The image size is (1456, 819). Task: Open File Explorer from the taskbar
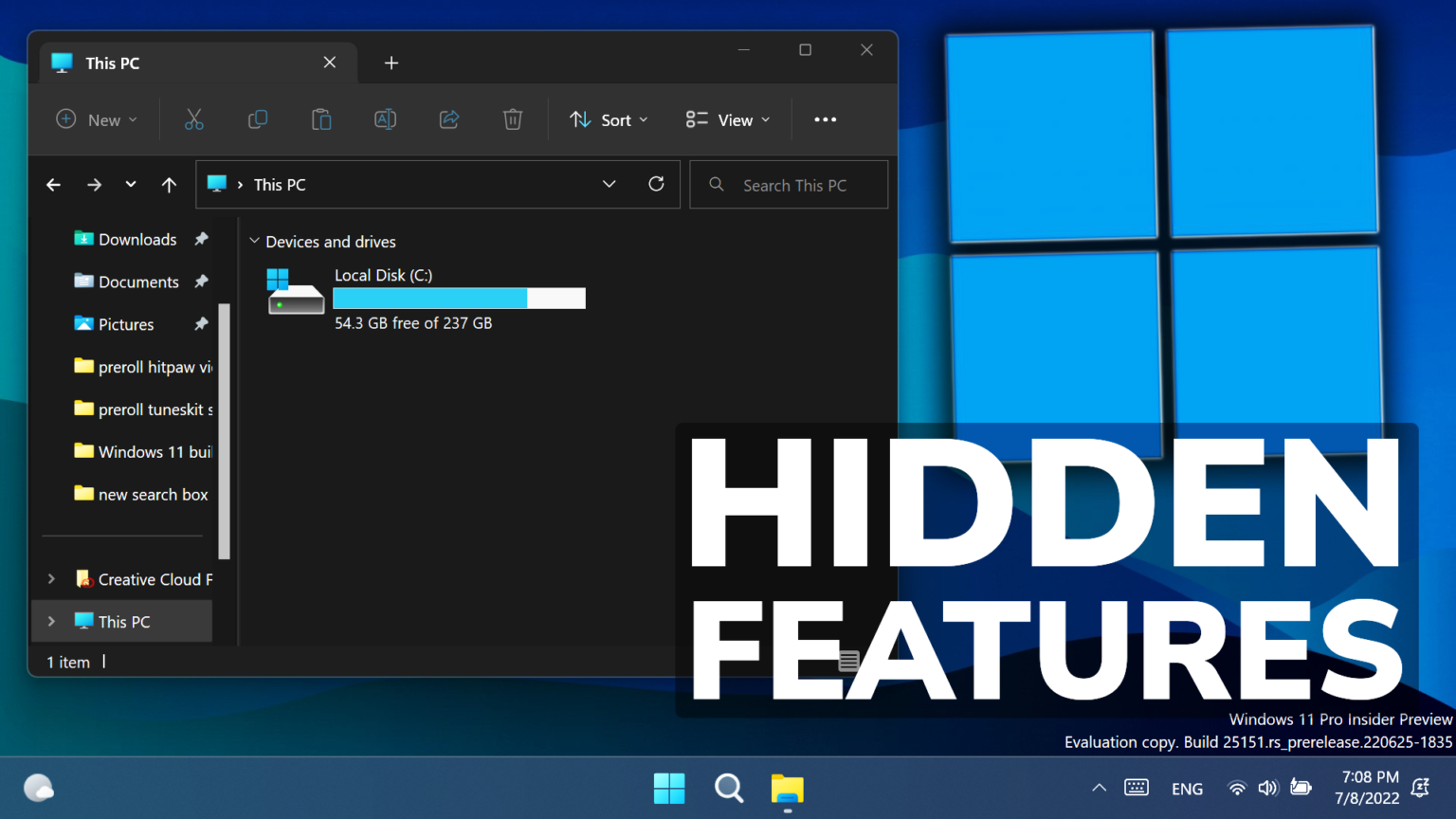click(x=787, y=788)
